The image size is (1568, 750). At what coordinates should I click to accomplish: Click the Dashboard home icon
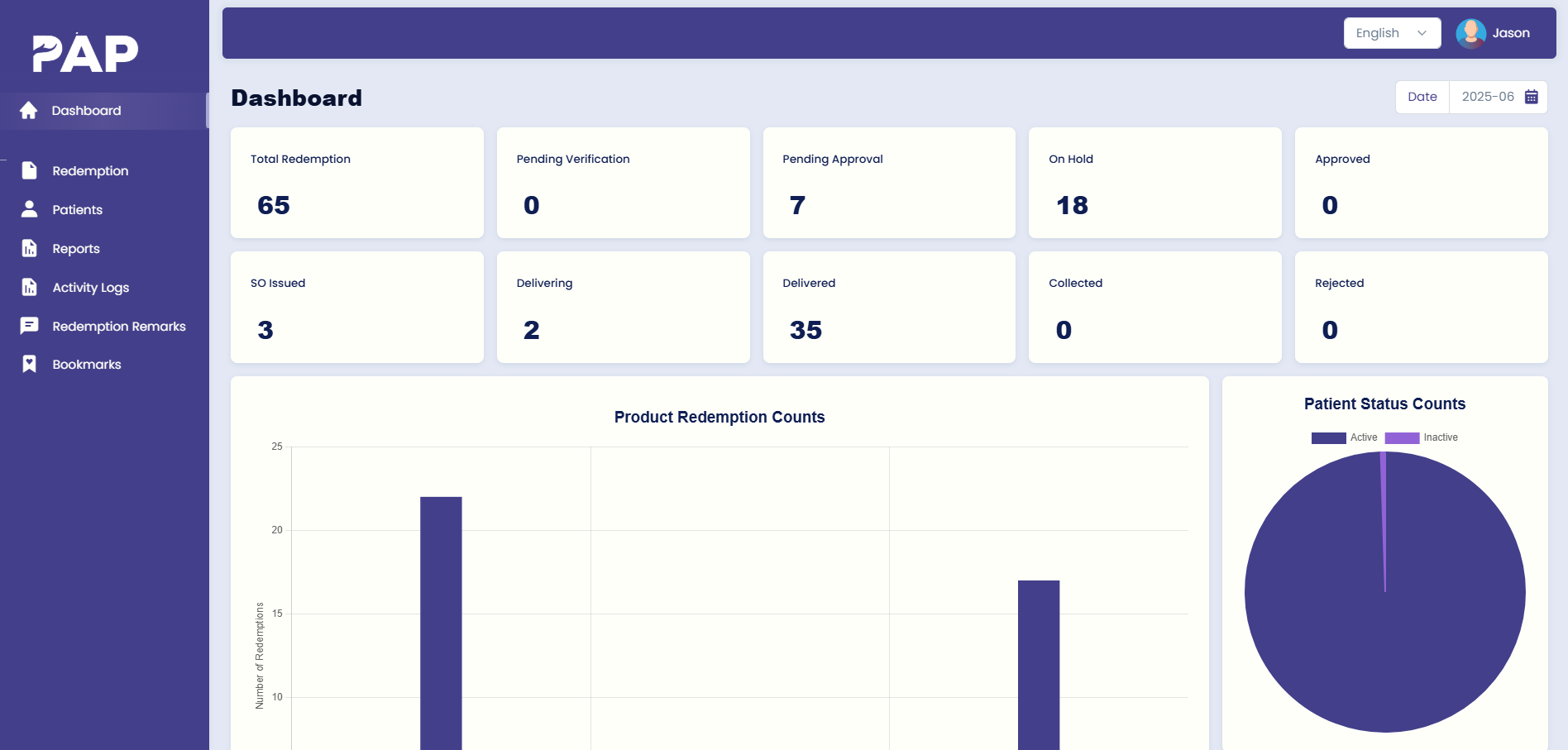click(x=29, y=111)
